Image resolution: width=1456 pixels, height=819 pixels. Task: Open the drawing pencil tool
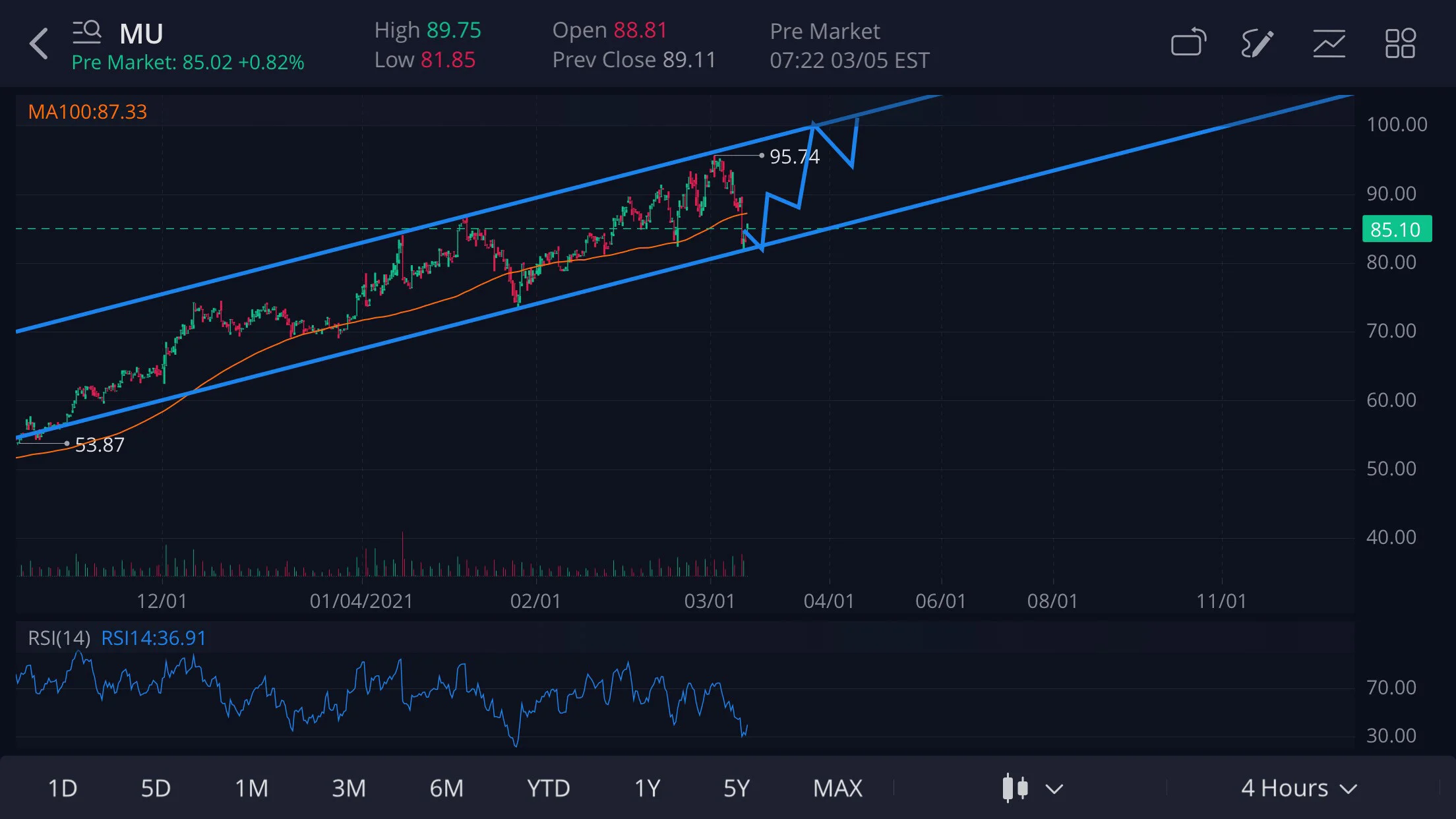(x=1257, y=44)
